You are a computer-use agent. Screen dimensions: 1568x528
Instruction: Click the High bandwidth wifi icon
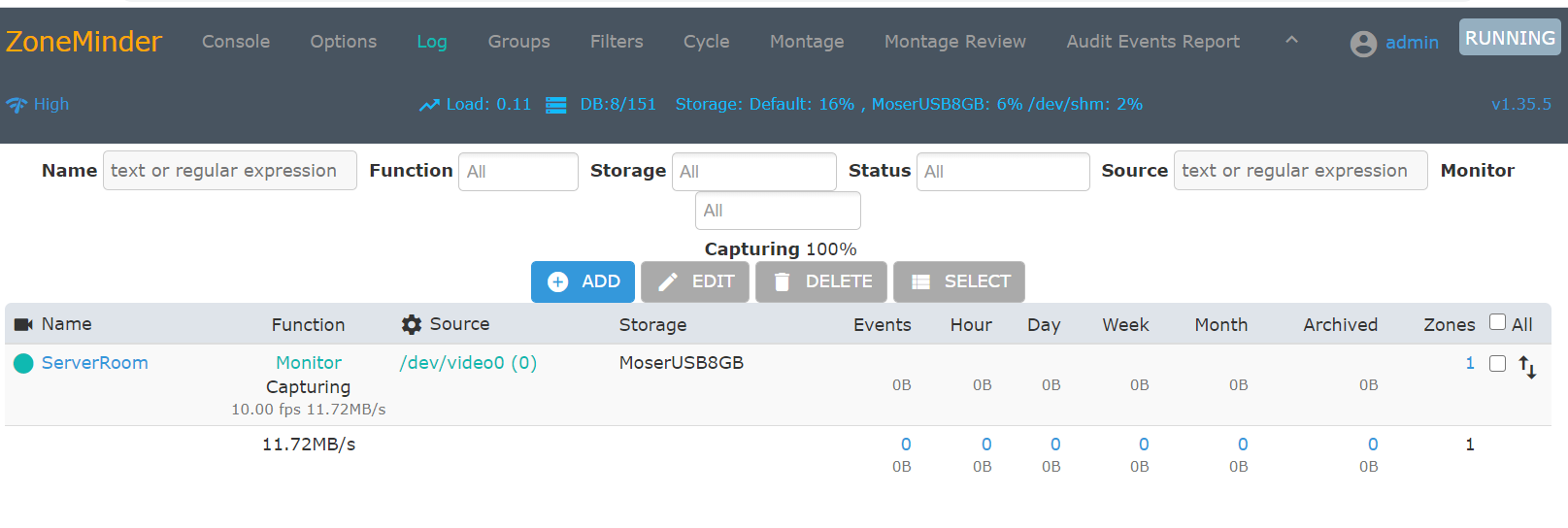pos(17,105)
